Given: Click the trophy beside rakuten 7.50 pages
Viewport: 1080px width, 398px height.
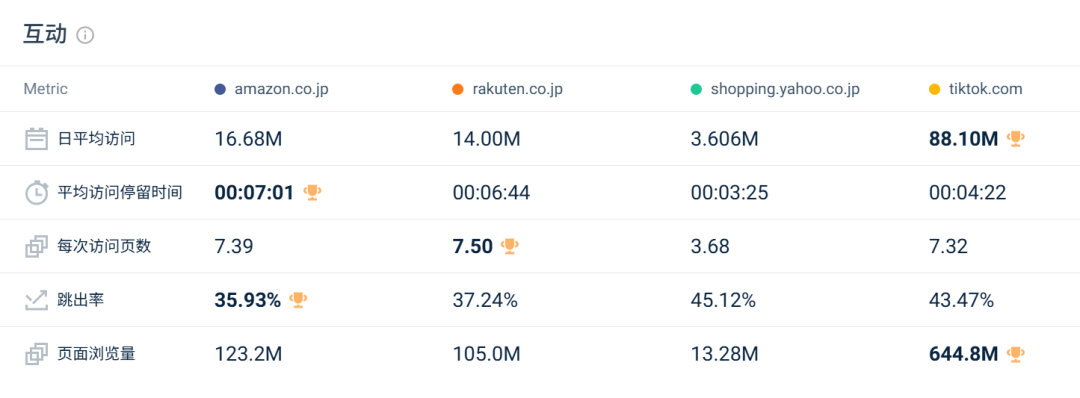Looking at the screenshot, I should tap(510, 246).
